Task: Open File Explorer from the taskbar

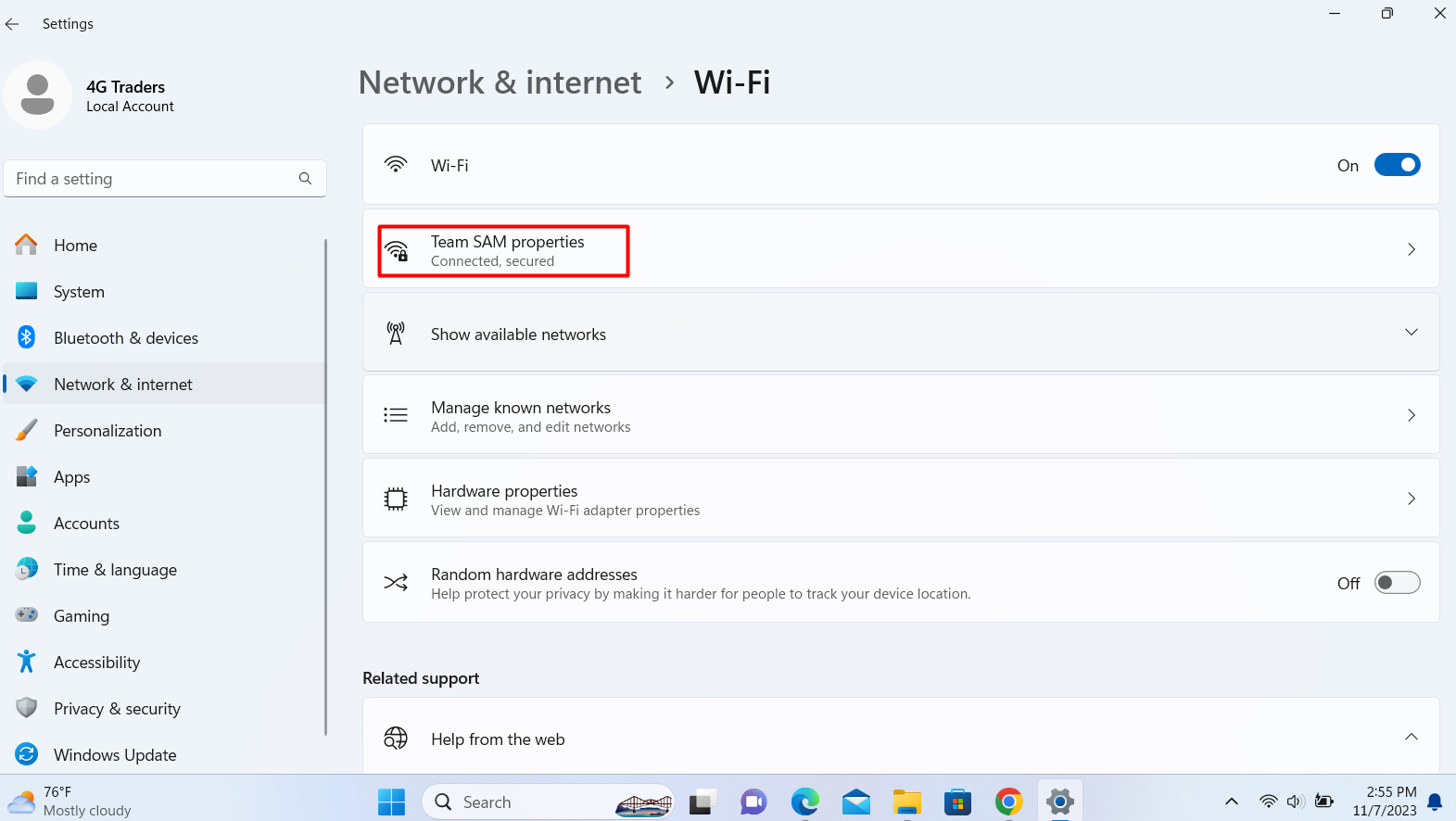Action: pos(906,802)
